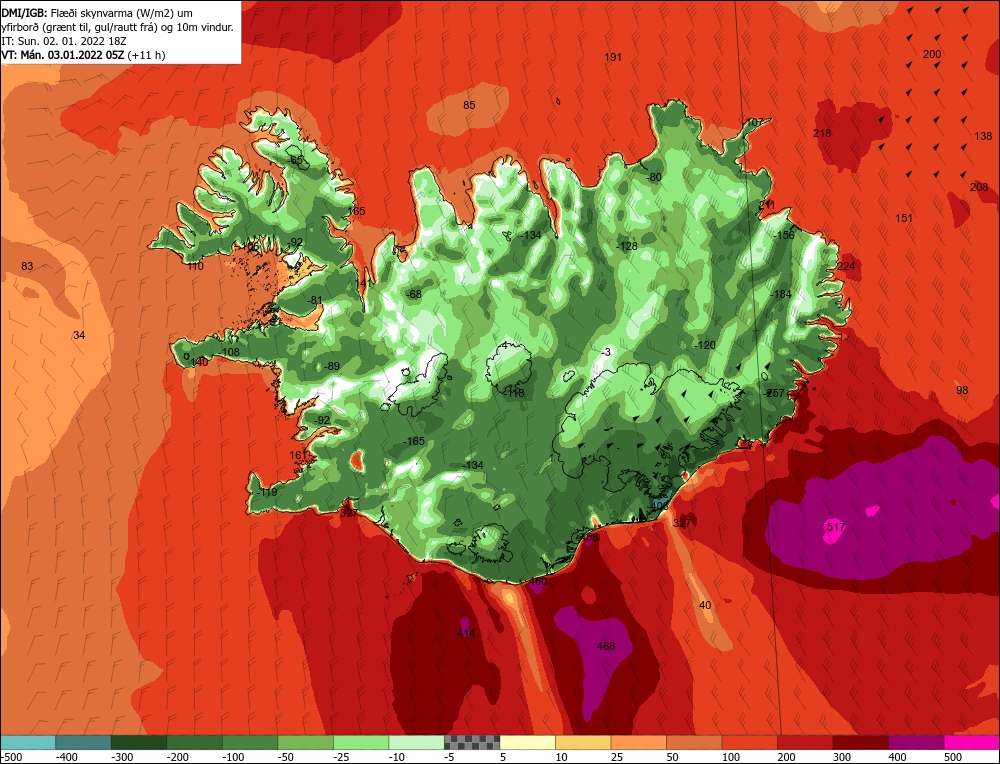
Task: Click the value -156 in east Iceland
Action: [x=783, y=235]
